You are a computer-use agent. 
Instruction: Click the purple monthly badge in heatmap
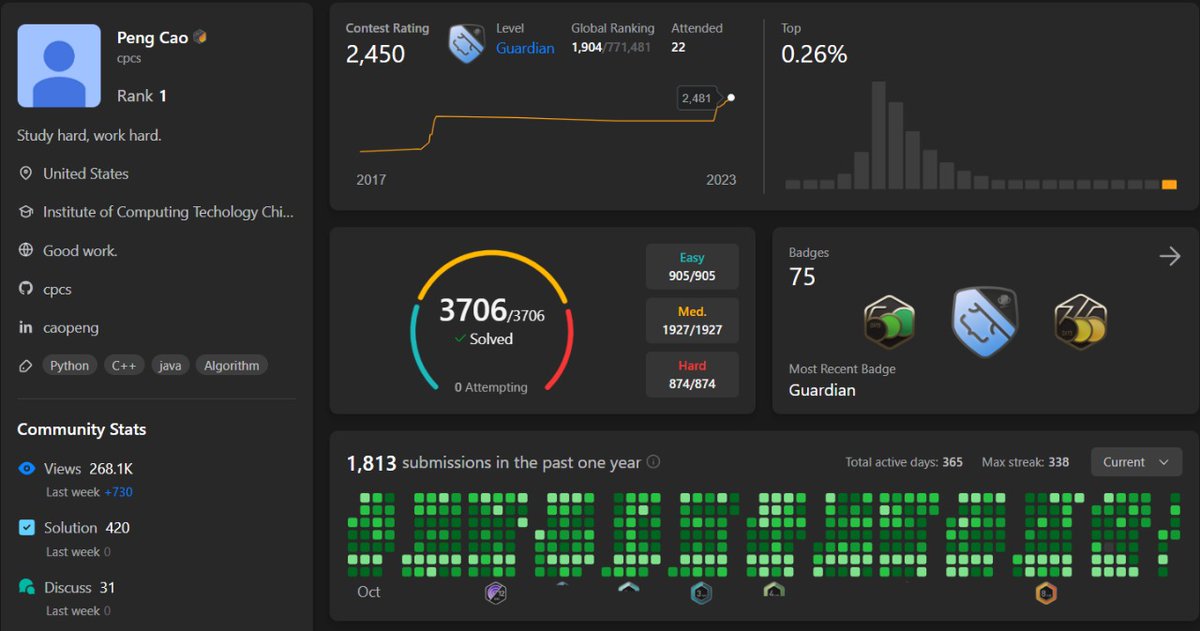pos(495,593)
